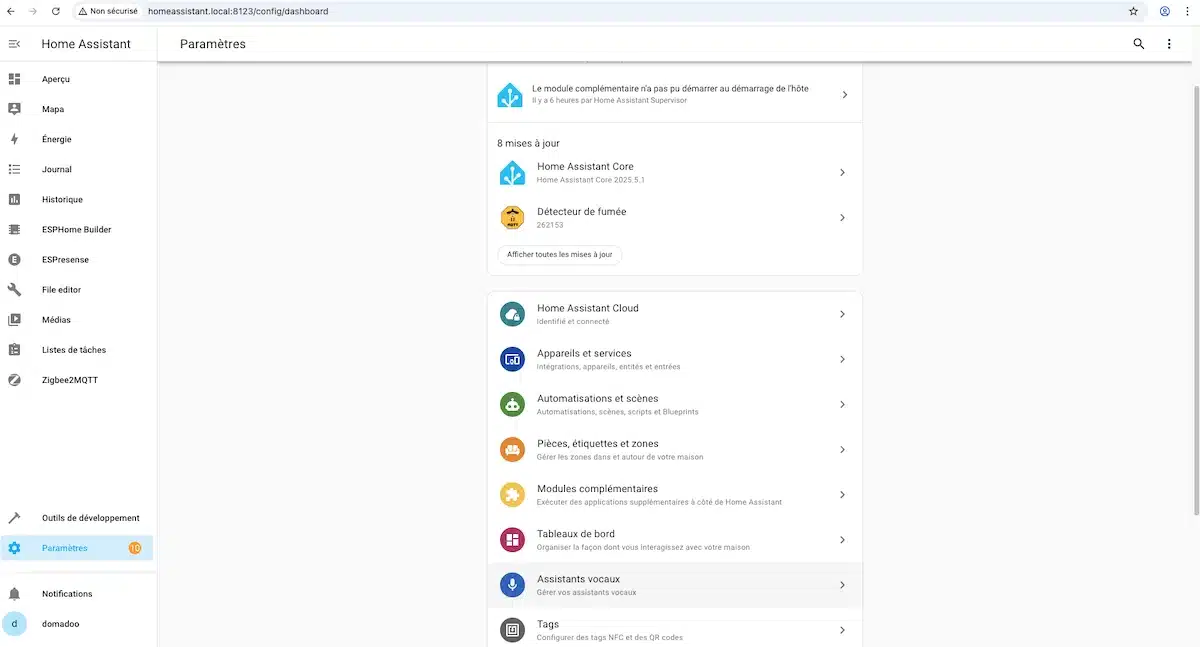The image size is (1200, 647).
Task: Click the Appareils et services icon
Action: pyautogui.click(x=512, y=359)
